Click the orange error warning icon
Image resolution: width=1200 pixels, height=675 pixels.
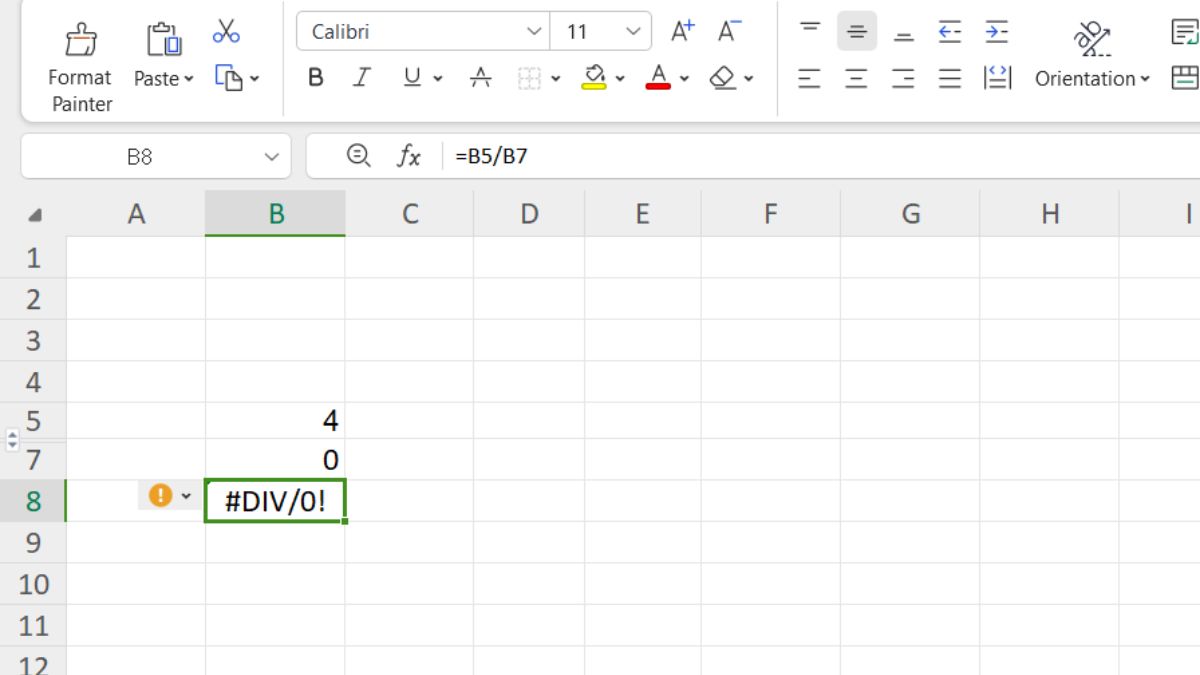(160, 495)
